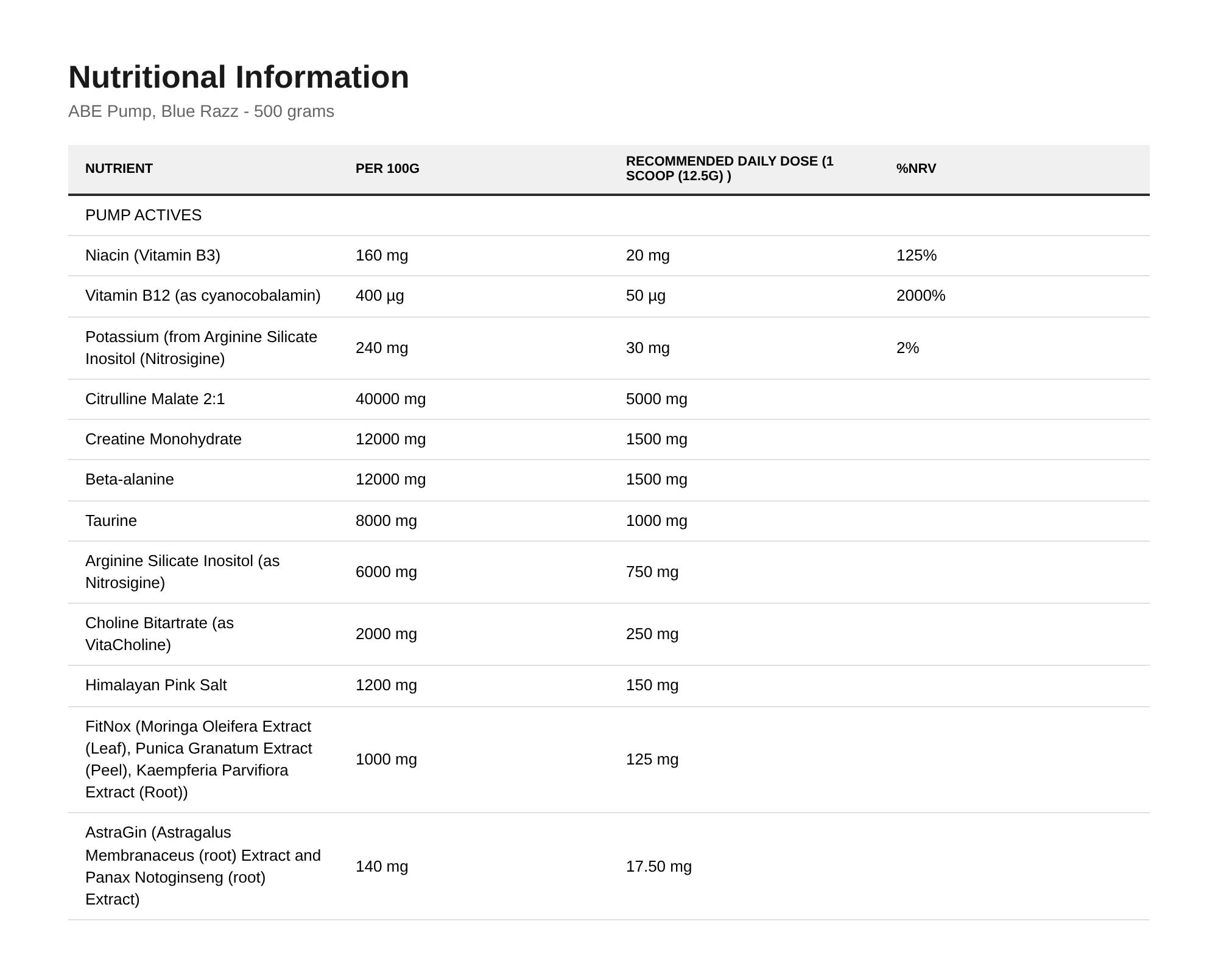
Task: Click the PER 100G column header
Action: (x=387, y=169)
